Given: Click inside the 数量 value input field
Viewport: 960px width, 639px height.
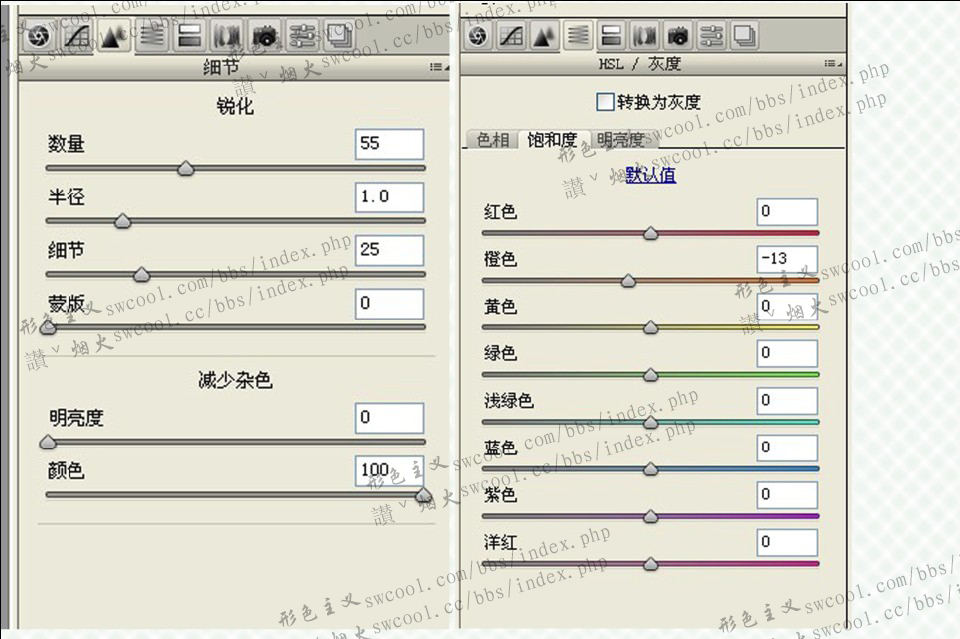Looking at the screenshot, I should point(389,144).
